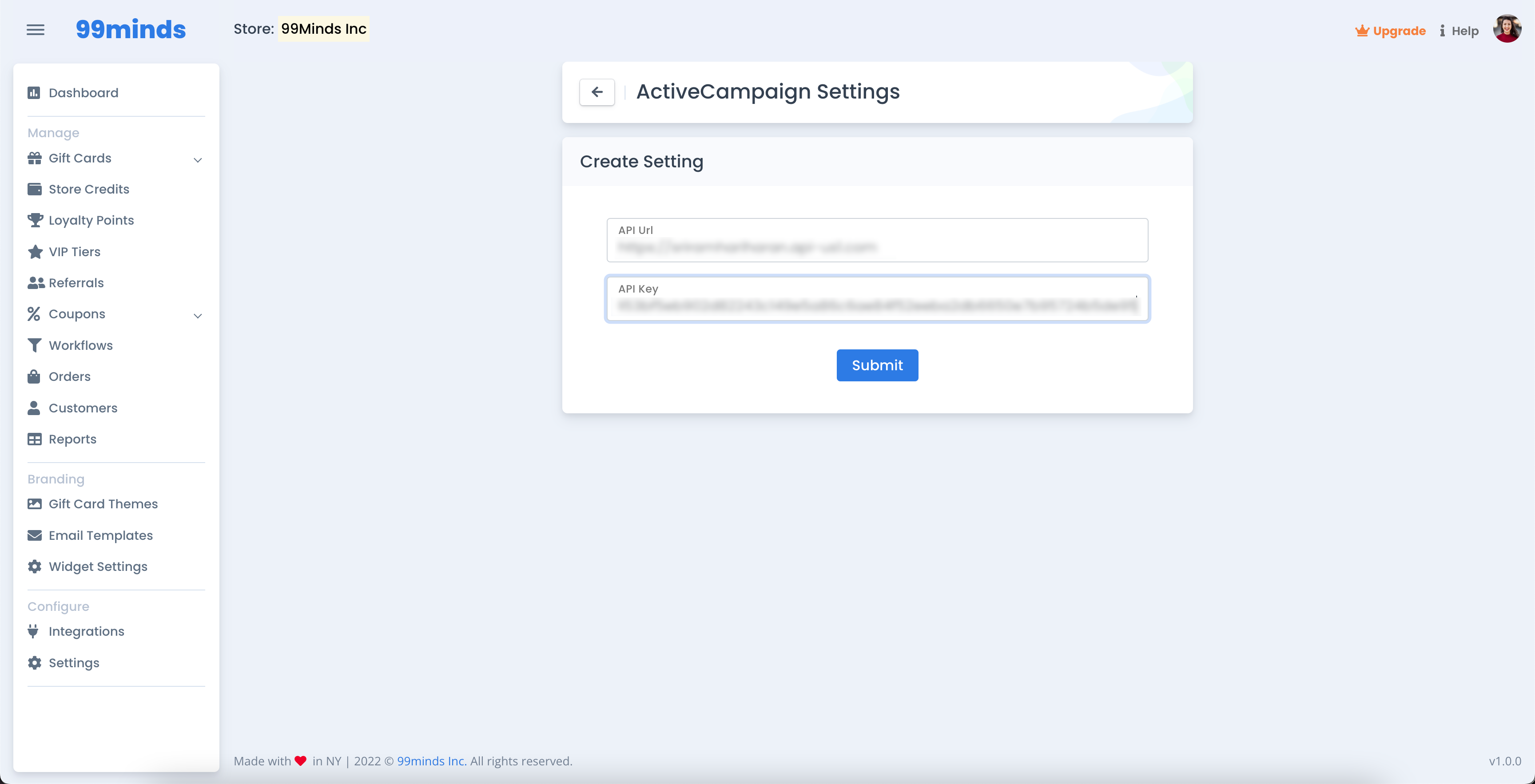Viewport: 1535px width, 784px height.
Task: Click the Create Setting heading
Action: tap(641, 162)
